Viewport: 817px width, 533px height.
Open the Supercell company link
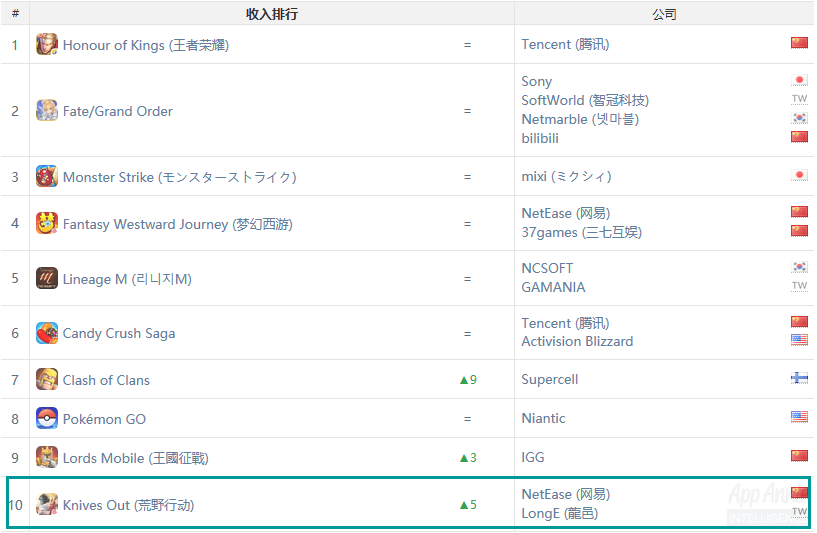pos(549,380)
